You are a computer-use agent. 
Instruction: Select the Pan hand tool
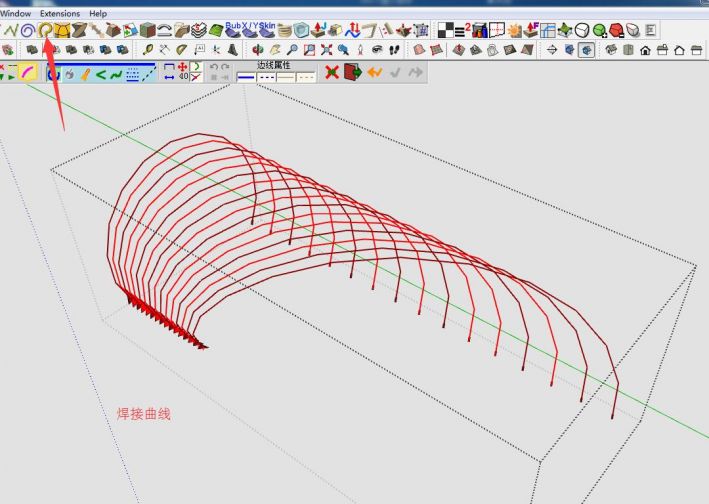coord(275,49)
